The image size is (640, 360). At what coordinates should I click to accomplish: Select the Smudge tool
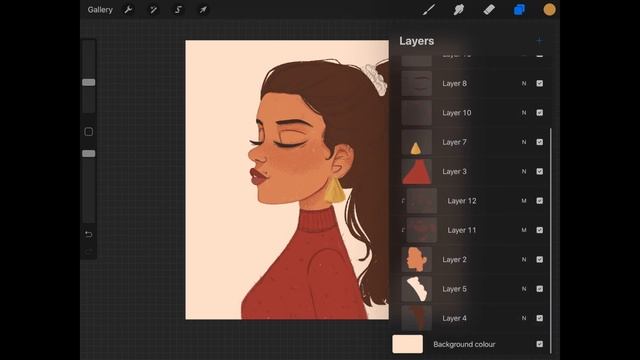(x=459, y=9)
